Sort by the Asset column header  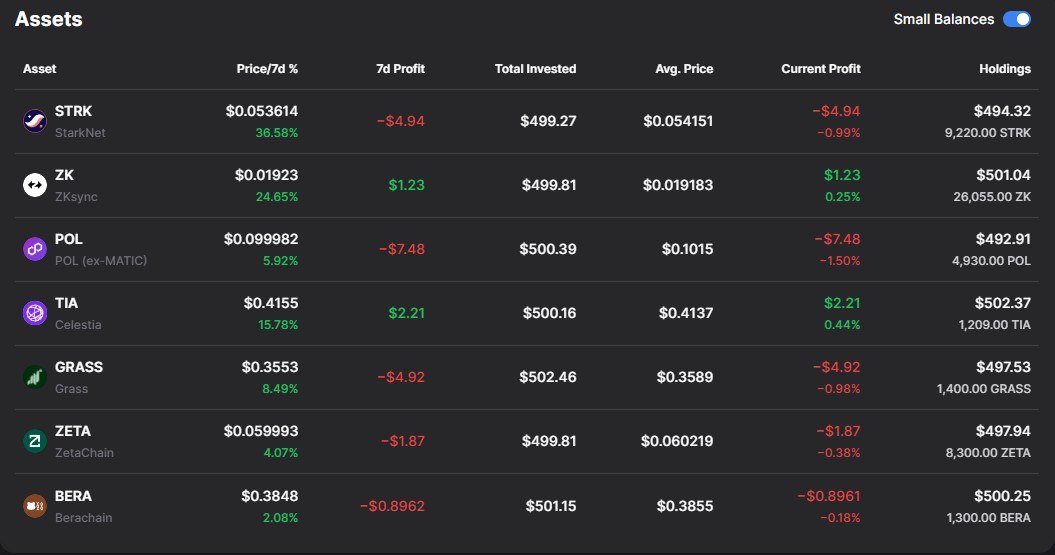[40, 69]
